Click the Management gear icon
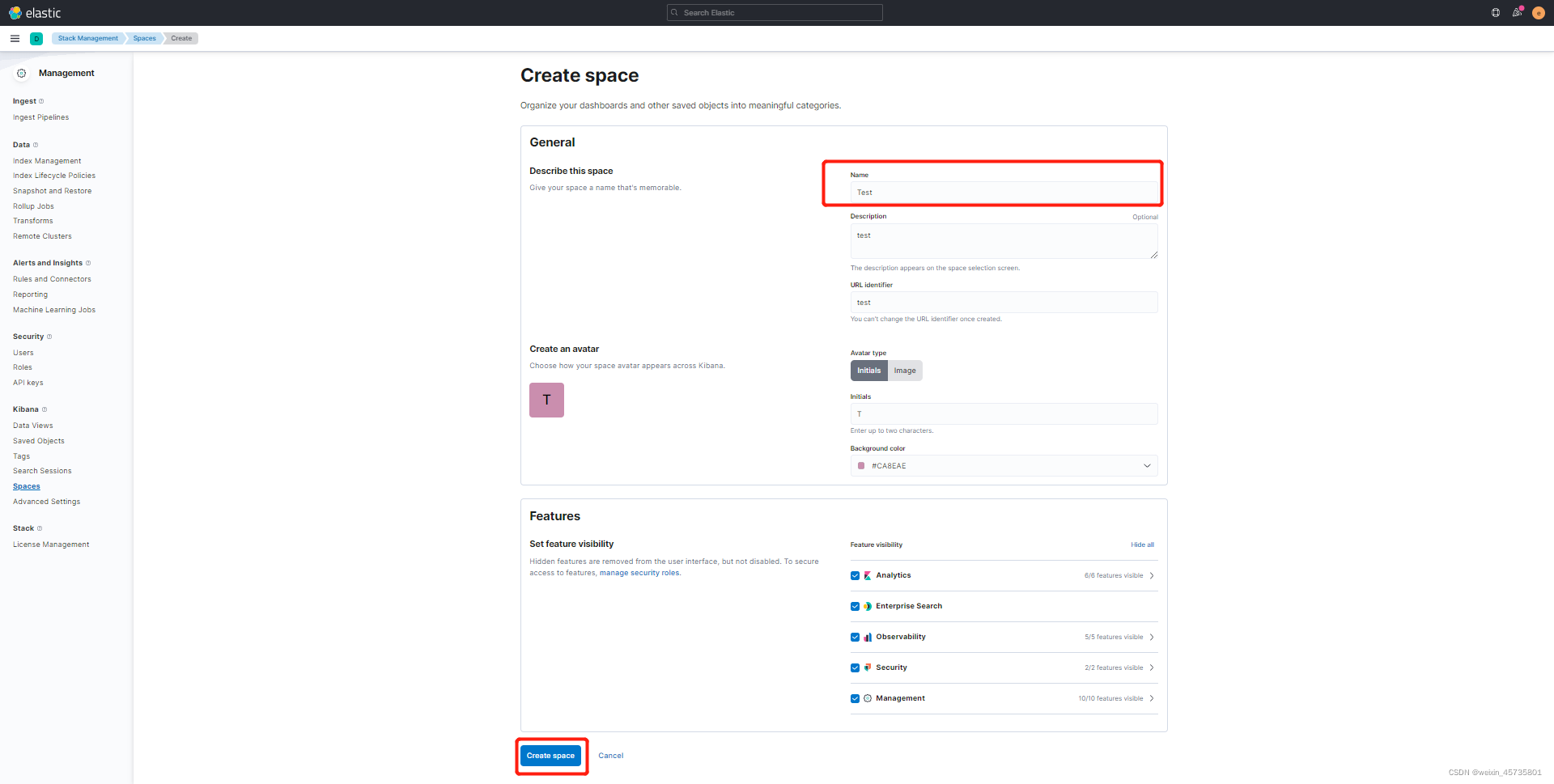 click(x=22, y=73)
